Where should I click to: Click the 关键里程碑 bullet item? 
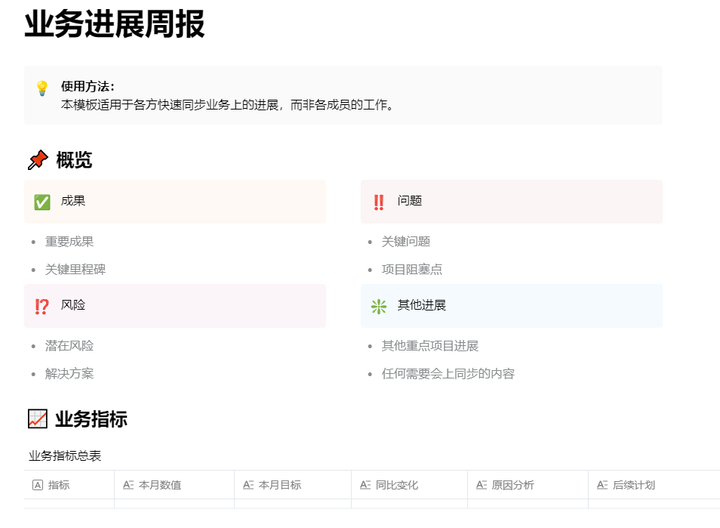[75, 270]
